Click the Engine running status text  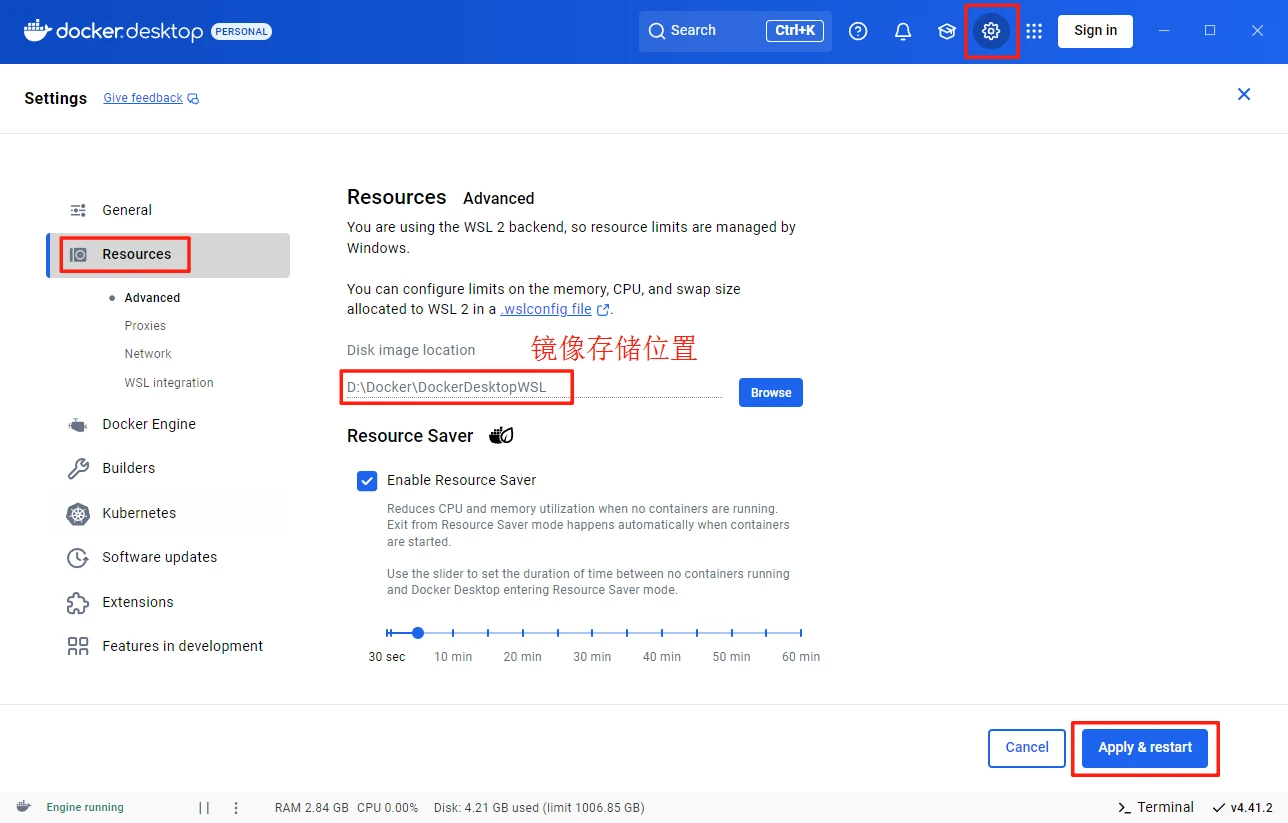click(x=85, y=808)
